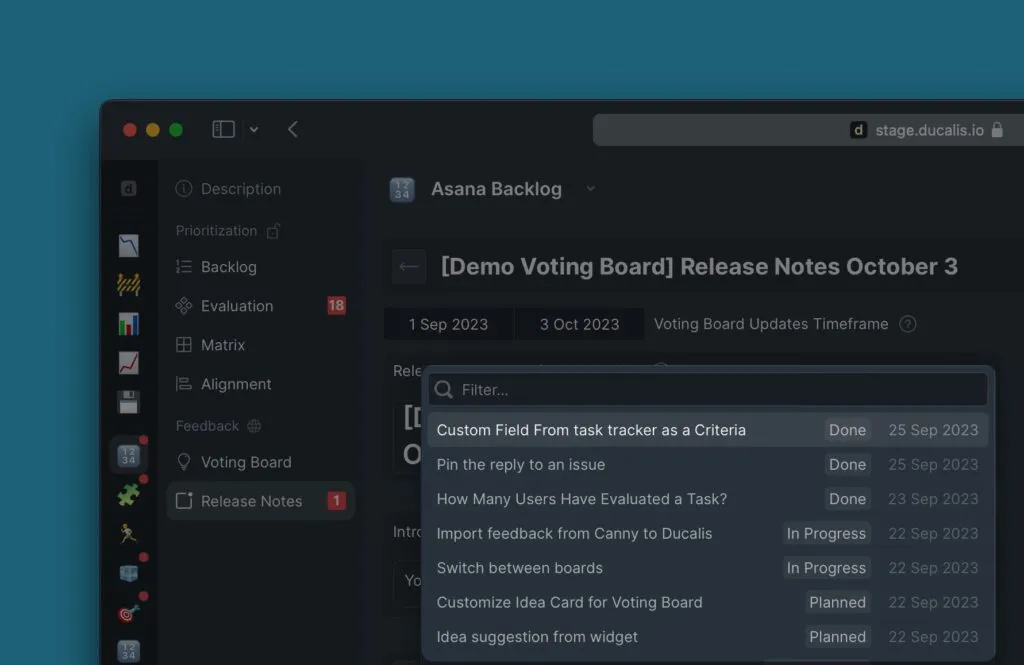Open the green puzzle piece board
This screenshot has width=1024, height=665.
128,494
